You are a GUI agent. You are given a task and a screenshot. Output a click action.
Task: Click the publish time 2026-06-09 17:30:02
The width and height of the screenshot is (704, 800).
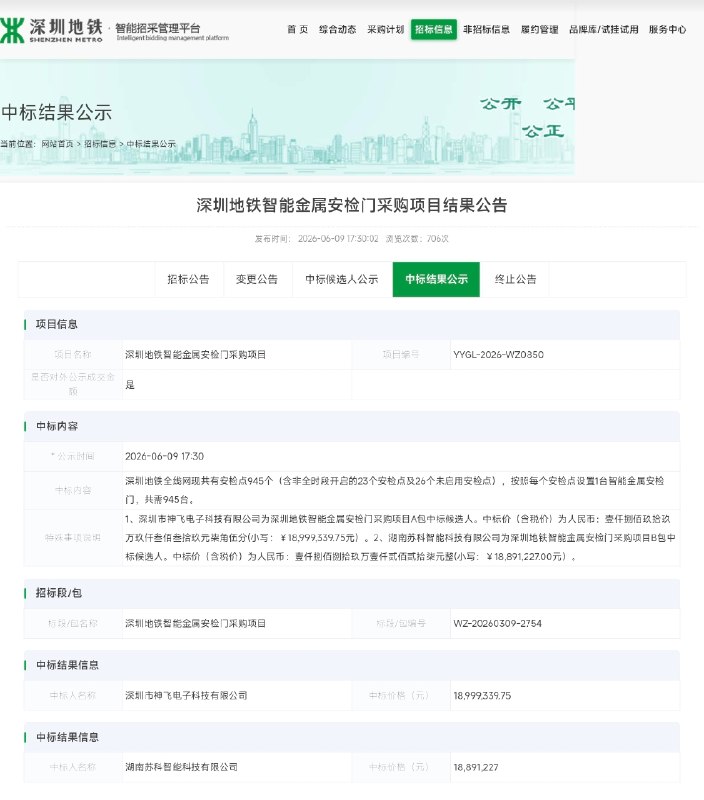click(338, 239)
